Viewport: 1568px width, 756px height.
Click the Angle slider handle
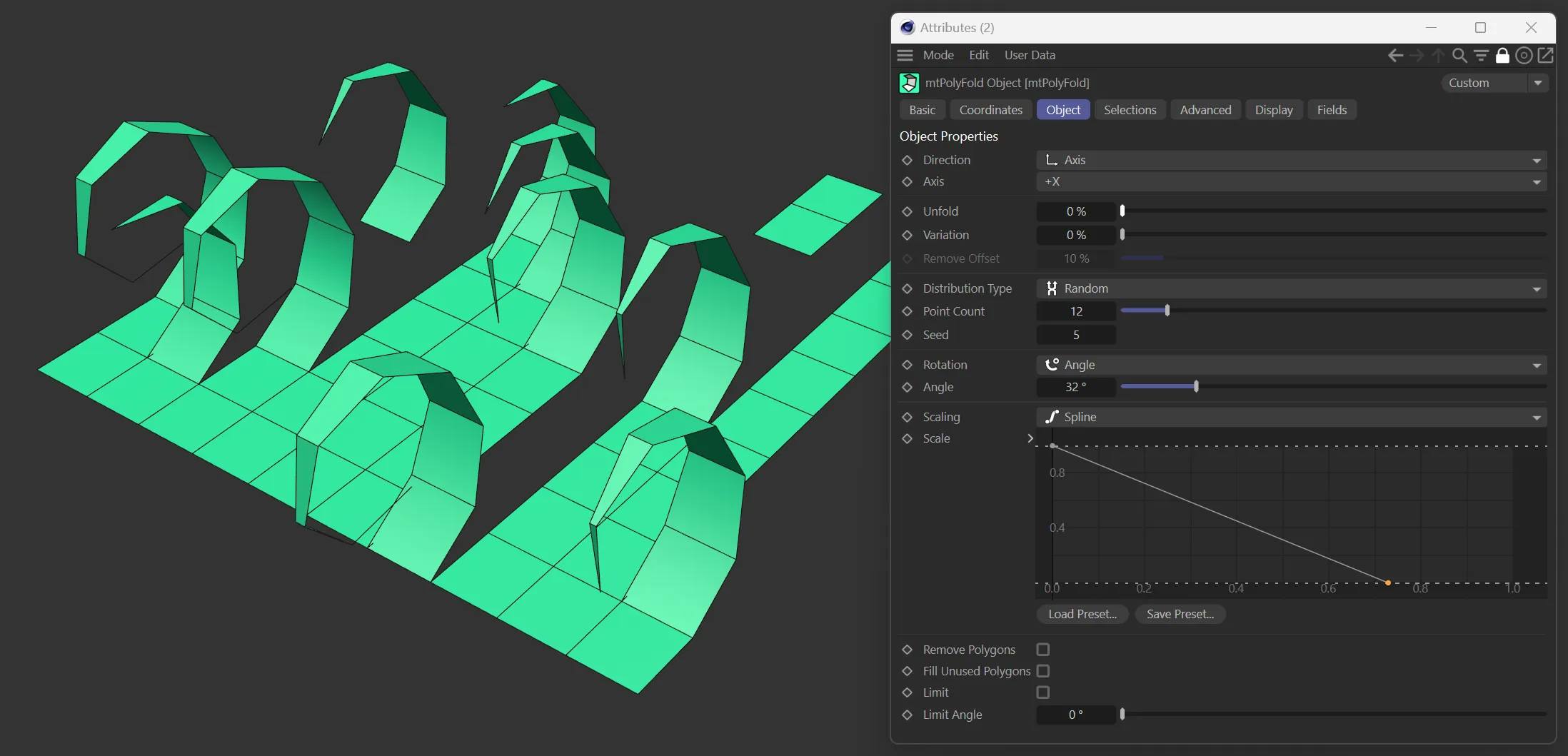pyautogui.click(x=1196, y=387)
